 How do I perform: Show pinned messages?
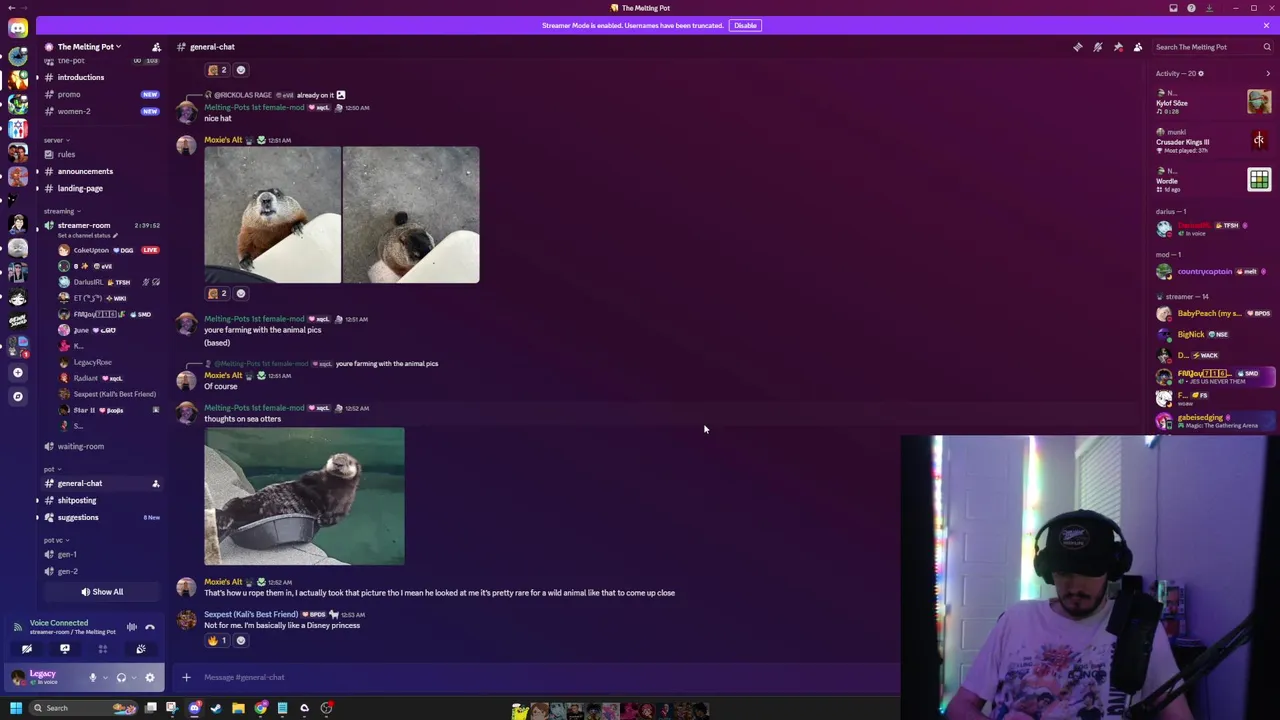pyautogui.click(x=1118, y=47)
